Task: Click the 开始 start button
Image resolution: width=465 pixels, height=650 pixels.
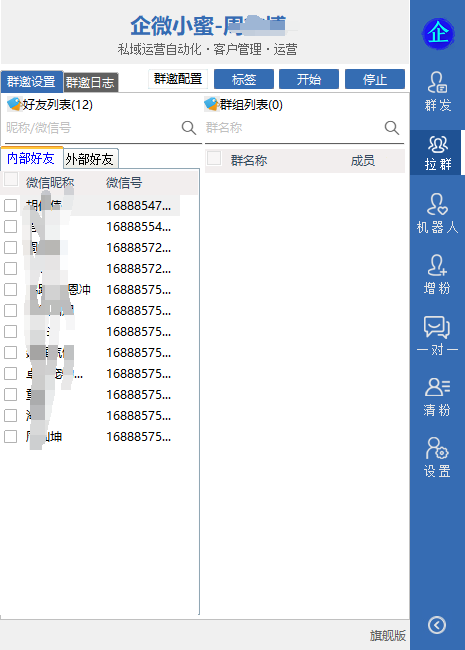Action: (x=309, y=79)
